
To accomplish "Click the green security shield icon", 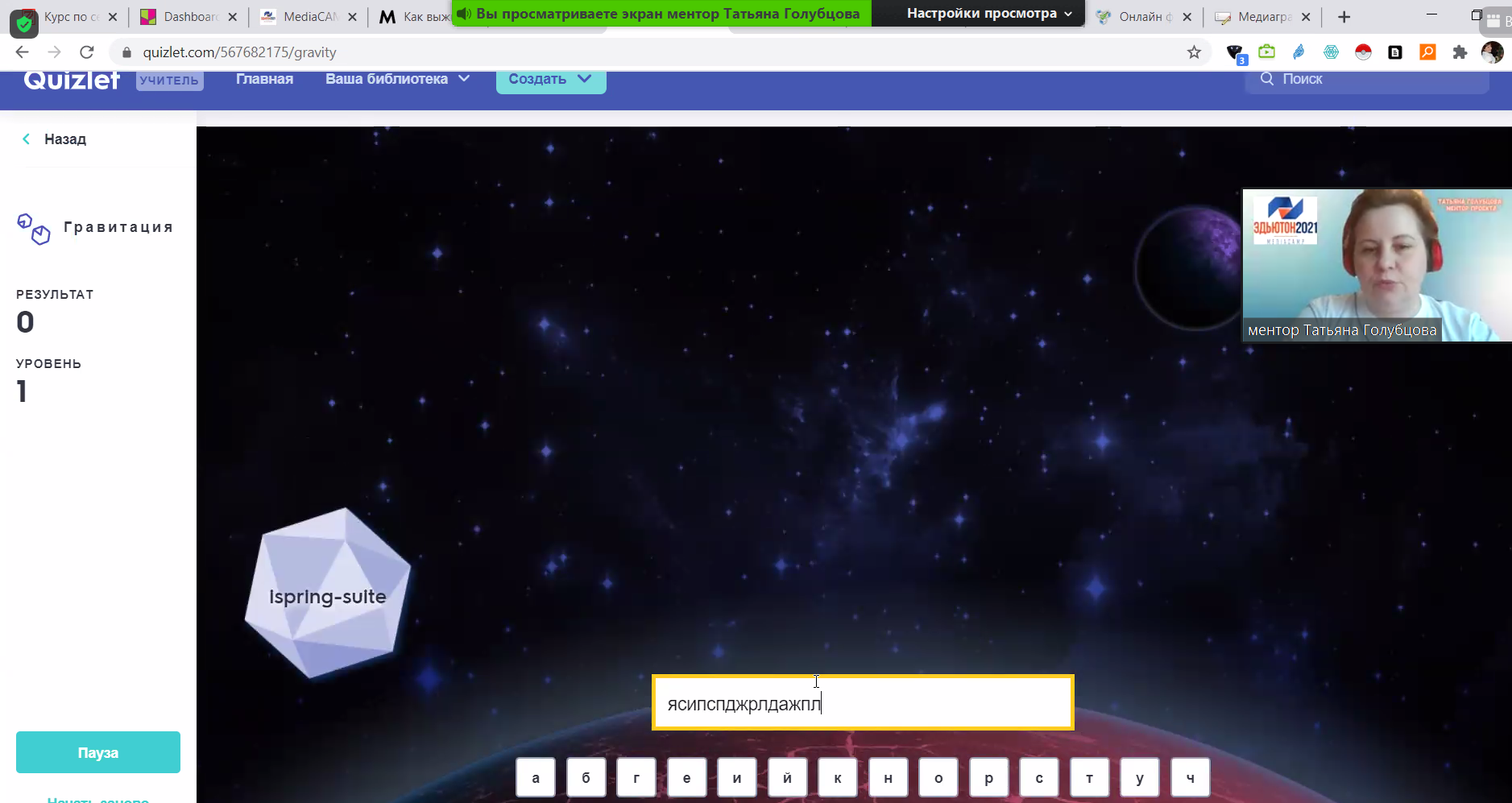I will (24, 23).
